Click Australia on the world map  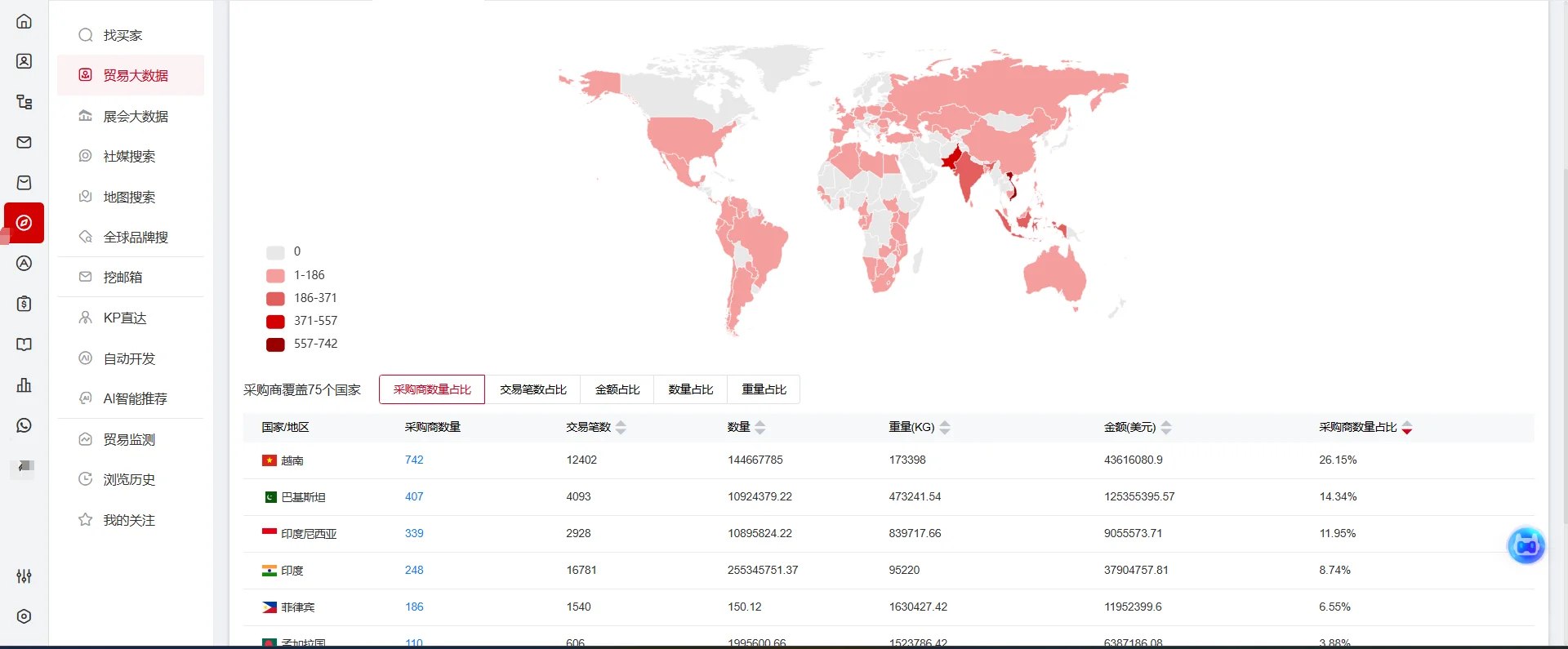point(1053,273)
